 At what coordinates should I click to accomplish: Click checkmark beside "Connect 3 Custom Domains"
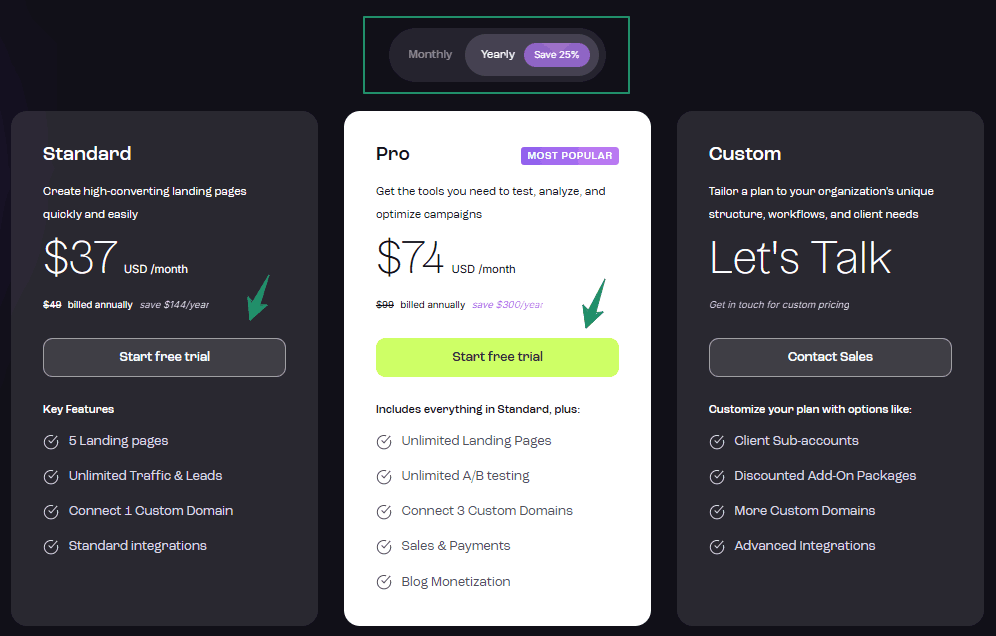point(384,510)
